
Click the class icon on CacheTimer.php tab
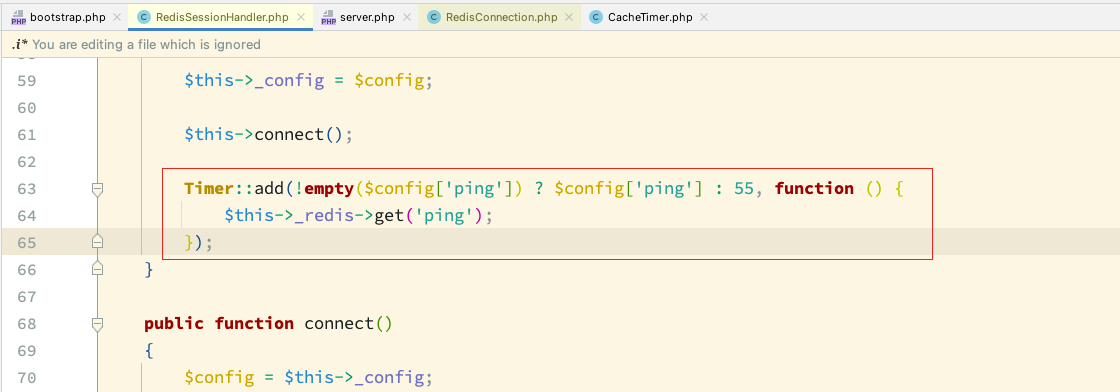point(596,17)
